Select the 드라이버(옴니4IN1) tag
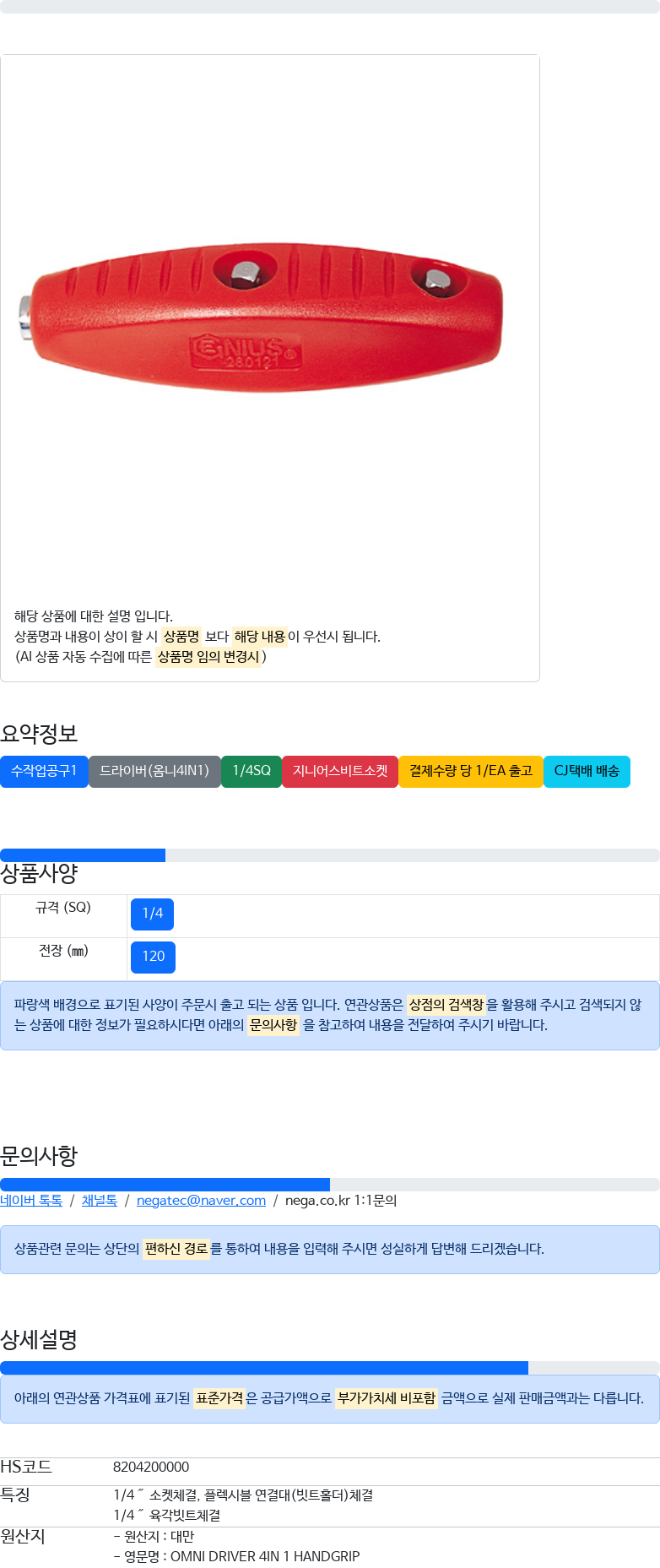 point(154,771)
